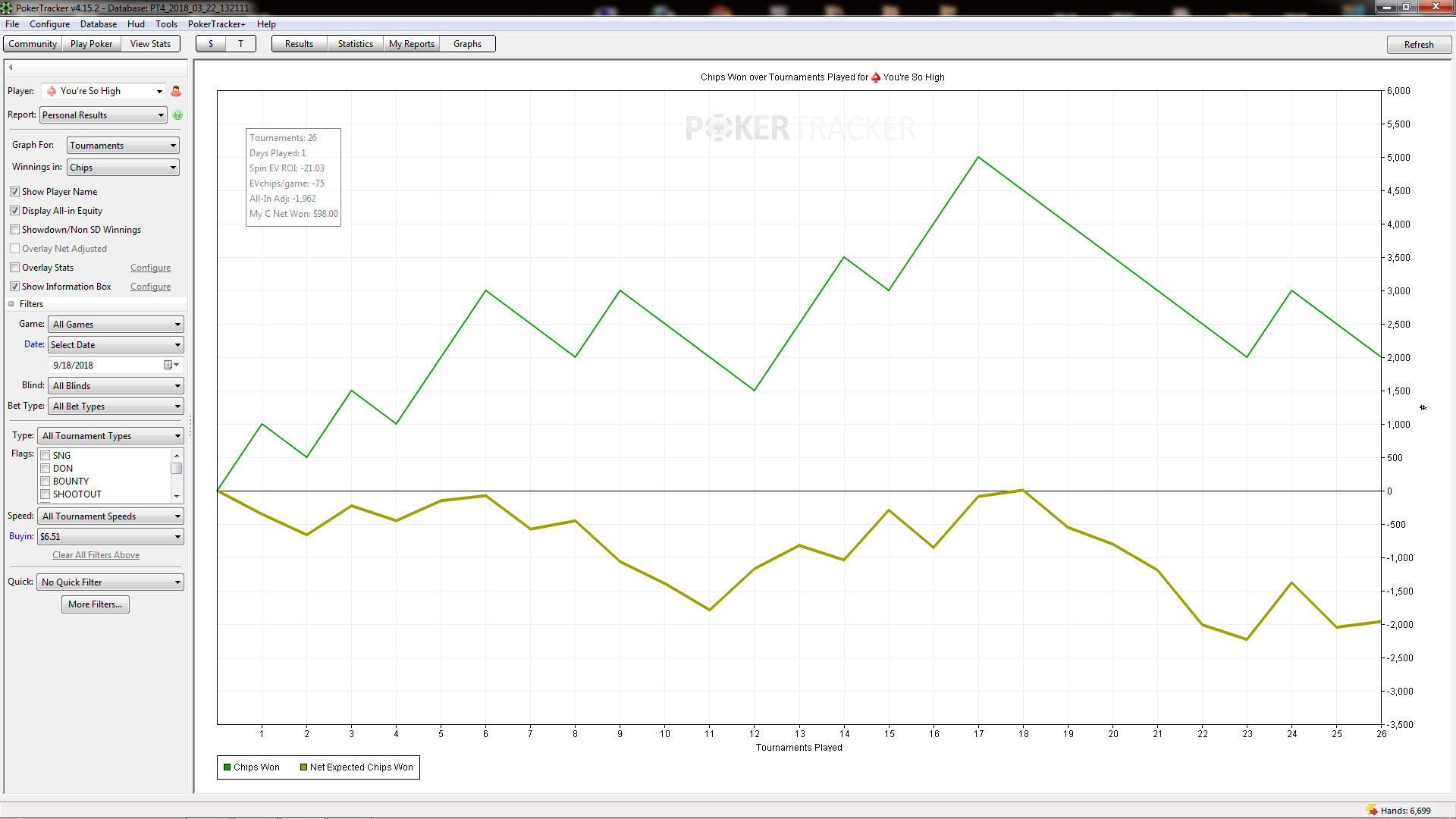Click the PokerTracker app icon in title bar
Screen dimensions: 1456x819
point(7,8)
